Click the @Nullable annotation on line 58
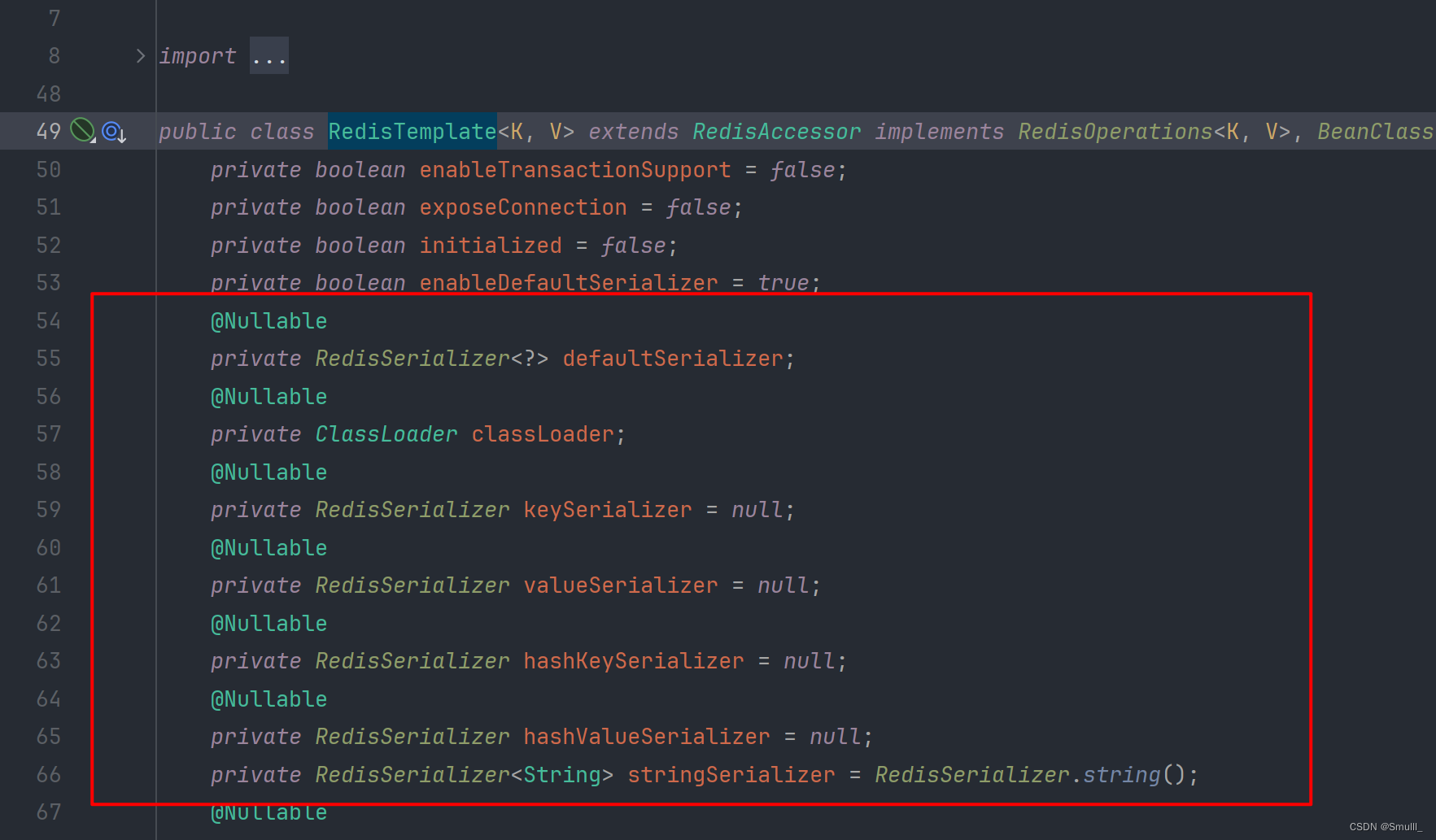 coord(269,472)
